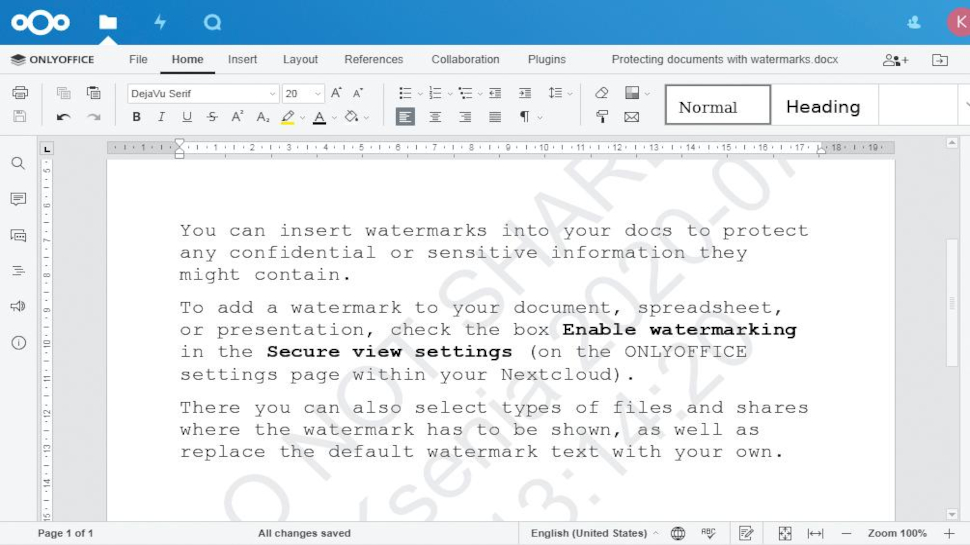Open the Nextcloud Talk search-circle icon
The width and height of the screenshot is (970, 545).
pos(212,22)
